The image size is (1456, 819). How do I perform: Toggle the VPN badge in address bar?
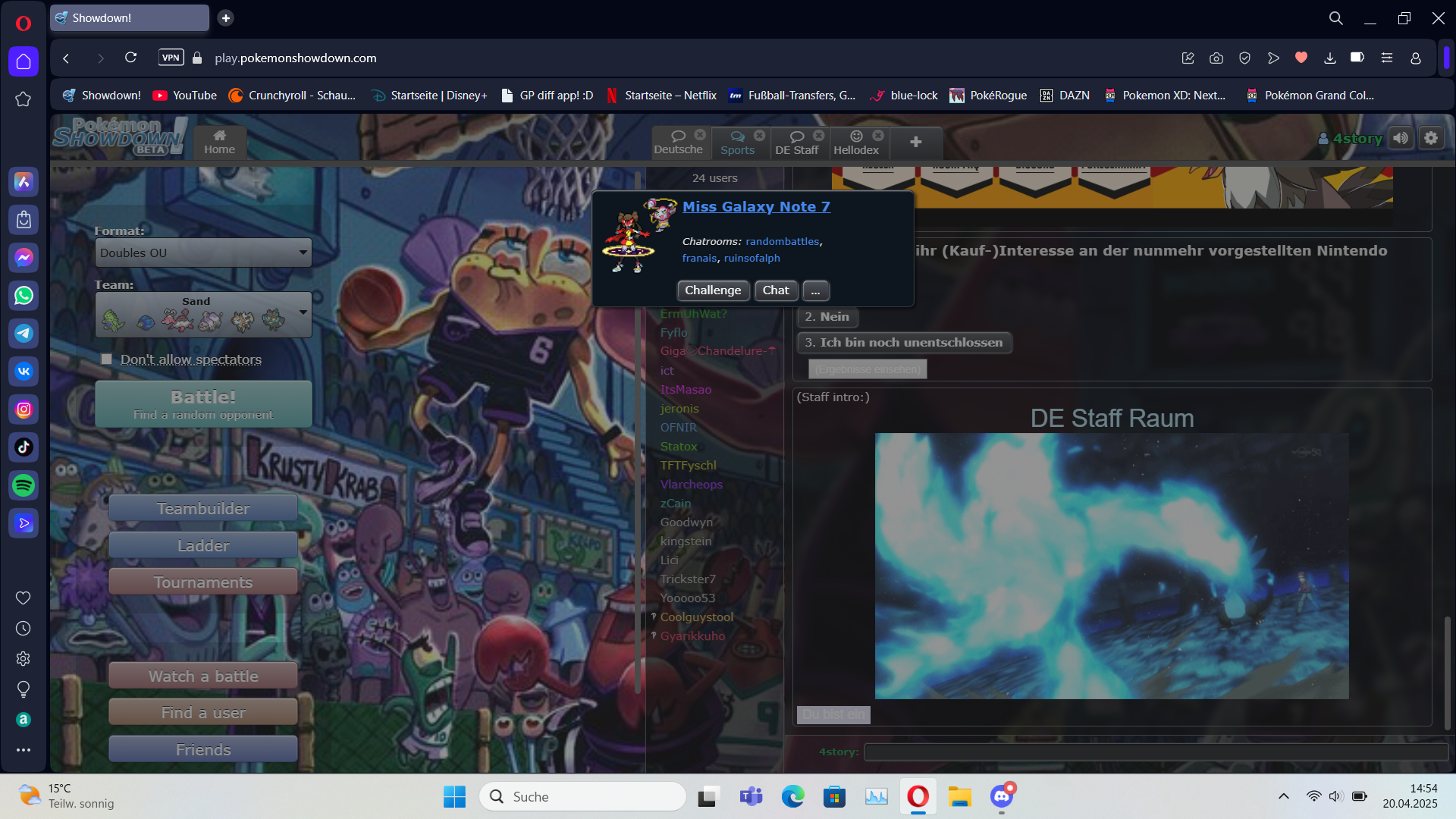point(171,58)
